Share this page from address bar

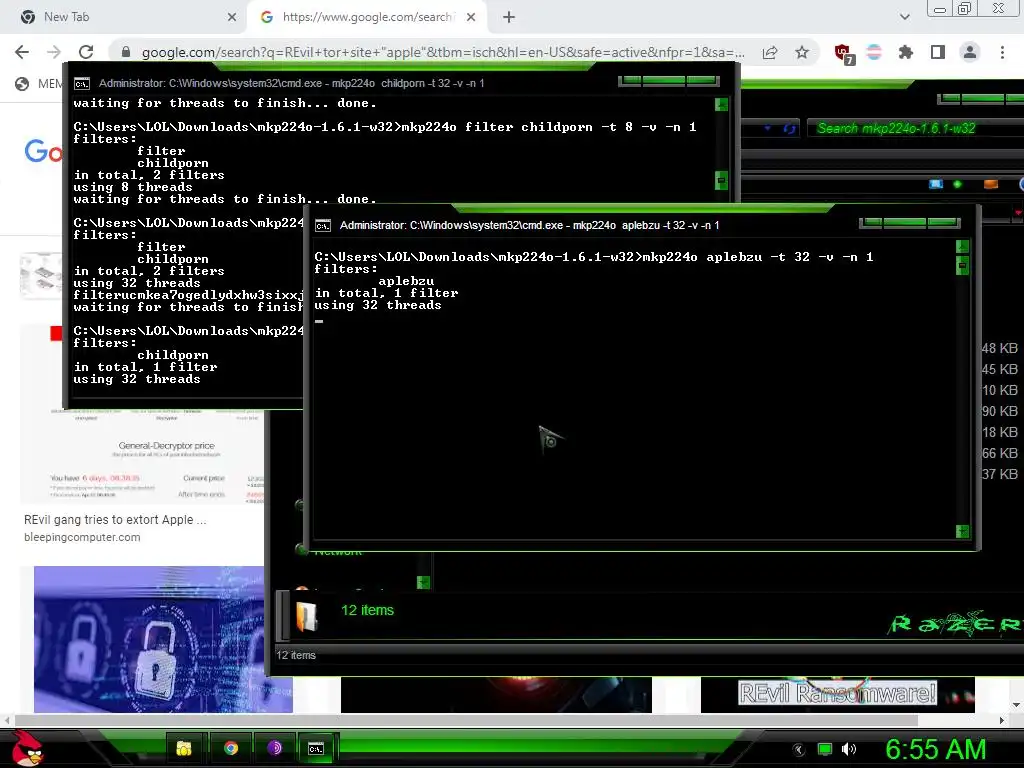coord(770,52)
